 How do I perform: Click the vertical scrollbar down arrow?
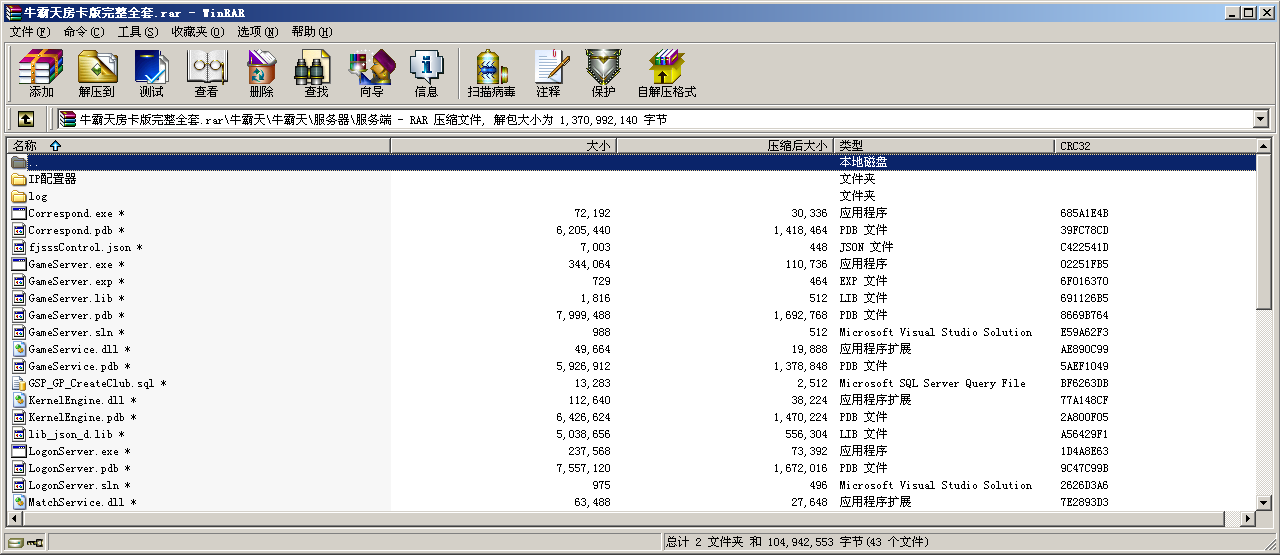(x=1265, y=503)
